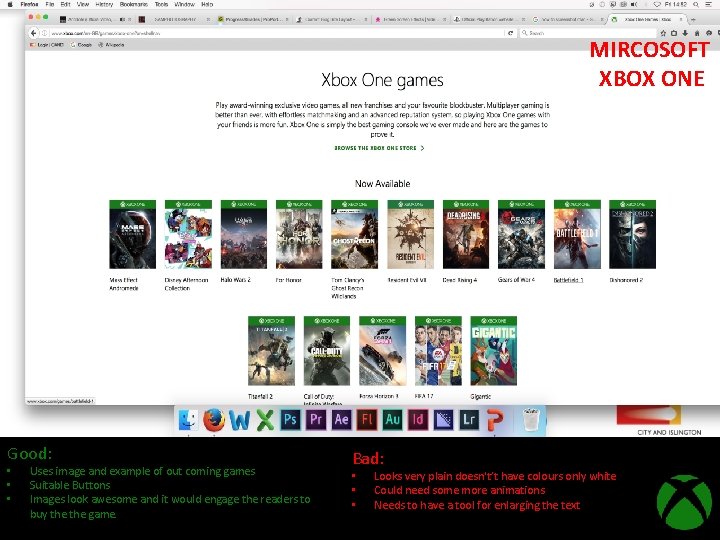The height and width of the screenshot is (540, 720).
Task: Go back with the Firefox back arrow
Action: (33, 33)
